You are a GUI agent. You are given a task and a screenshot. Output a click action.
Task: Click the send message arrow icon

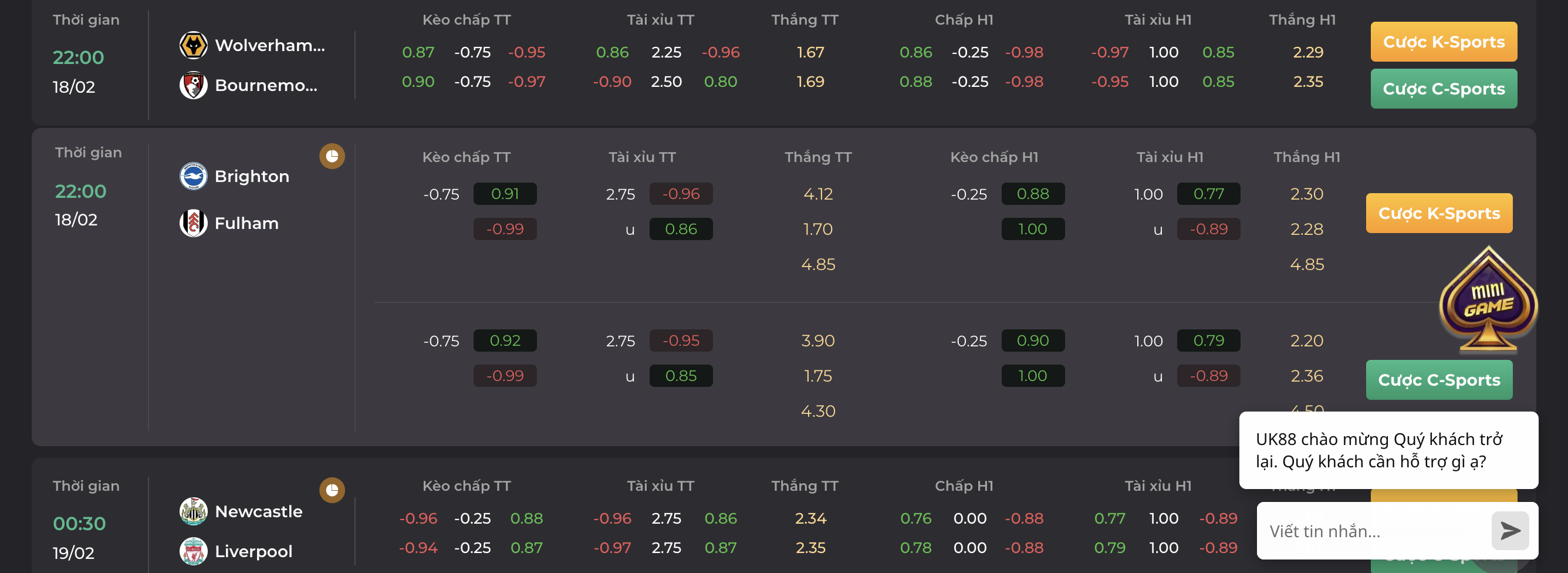tap(1510, 530)
